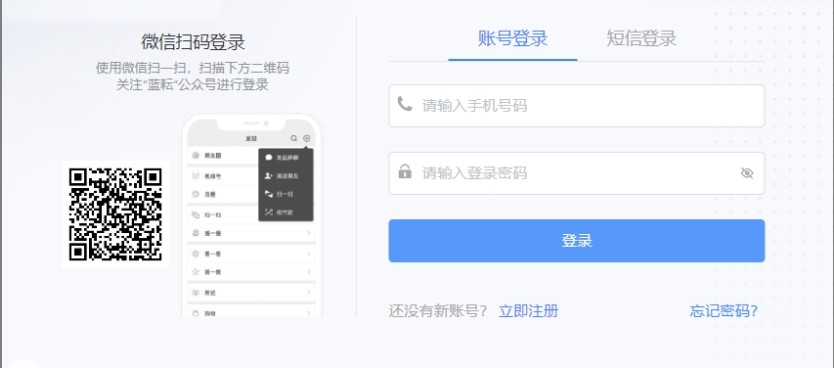This screenshot has height=368, width=834.
Task: Click the blue 登录 button
Action: click(x=577, y=240)
